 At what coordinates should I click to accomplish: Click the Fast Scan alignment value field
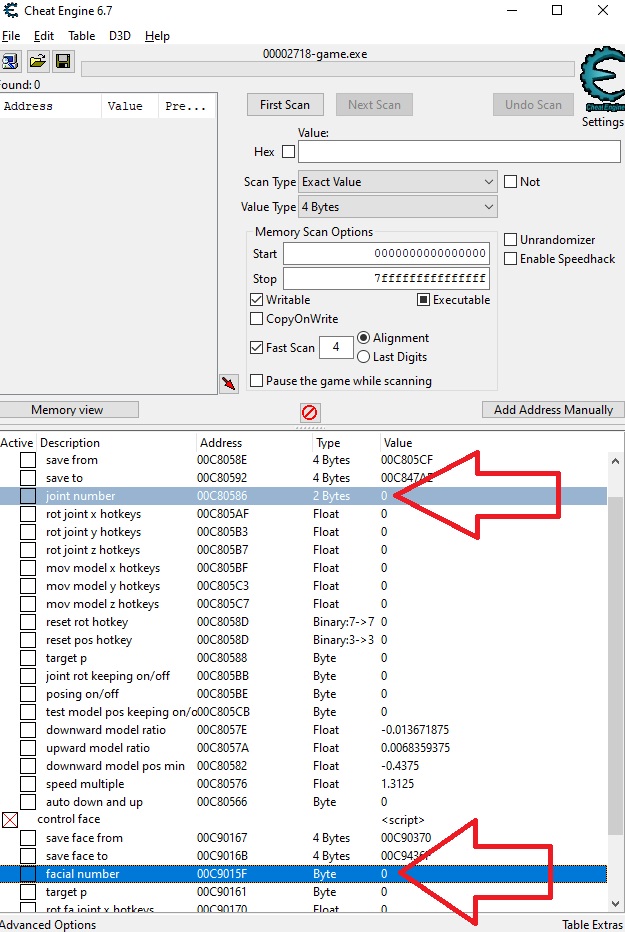pos(336,347)
